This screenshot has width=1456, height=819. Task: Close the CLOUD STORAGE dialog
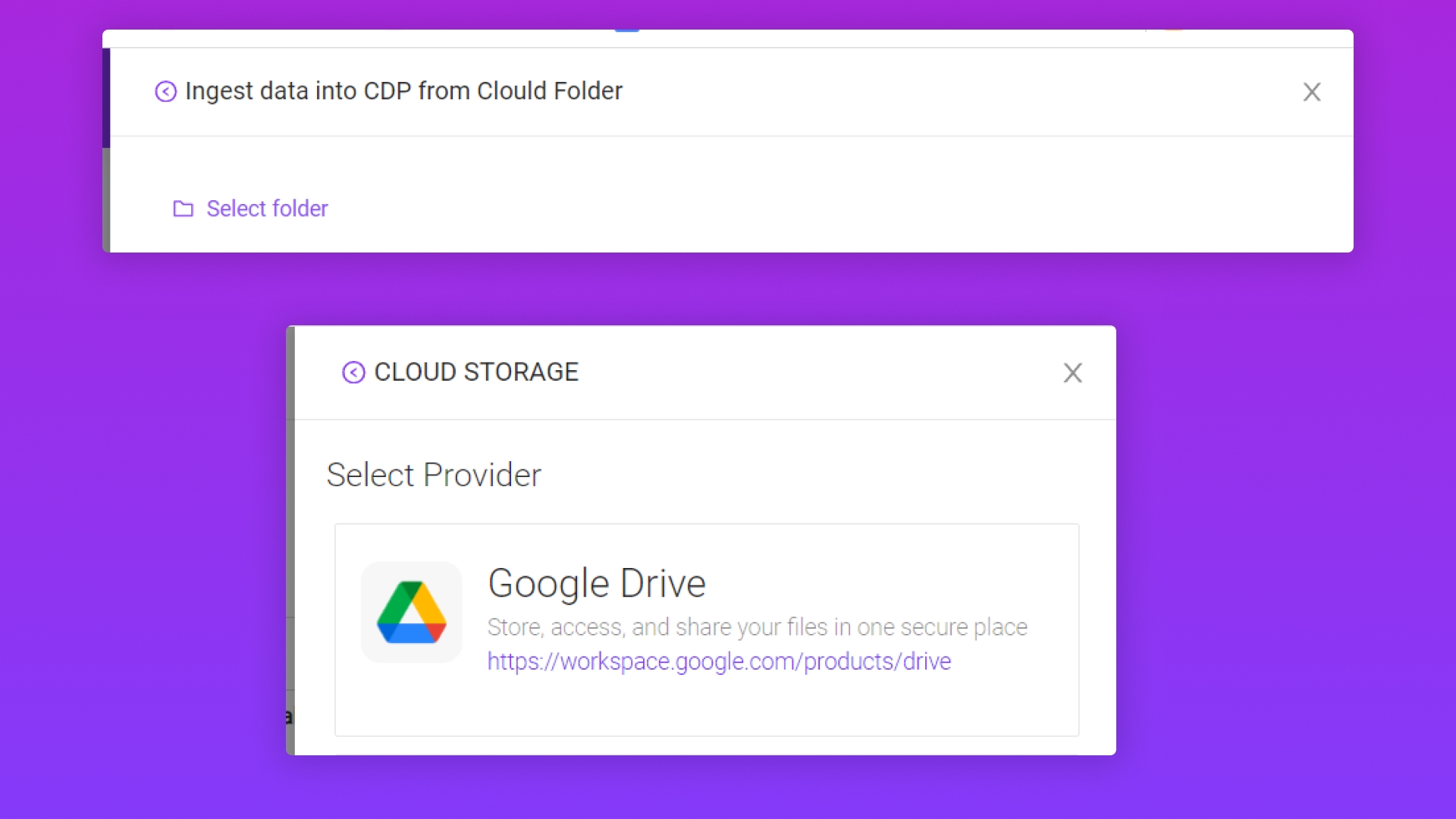coord(1072,372)
